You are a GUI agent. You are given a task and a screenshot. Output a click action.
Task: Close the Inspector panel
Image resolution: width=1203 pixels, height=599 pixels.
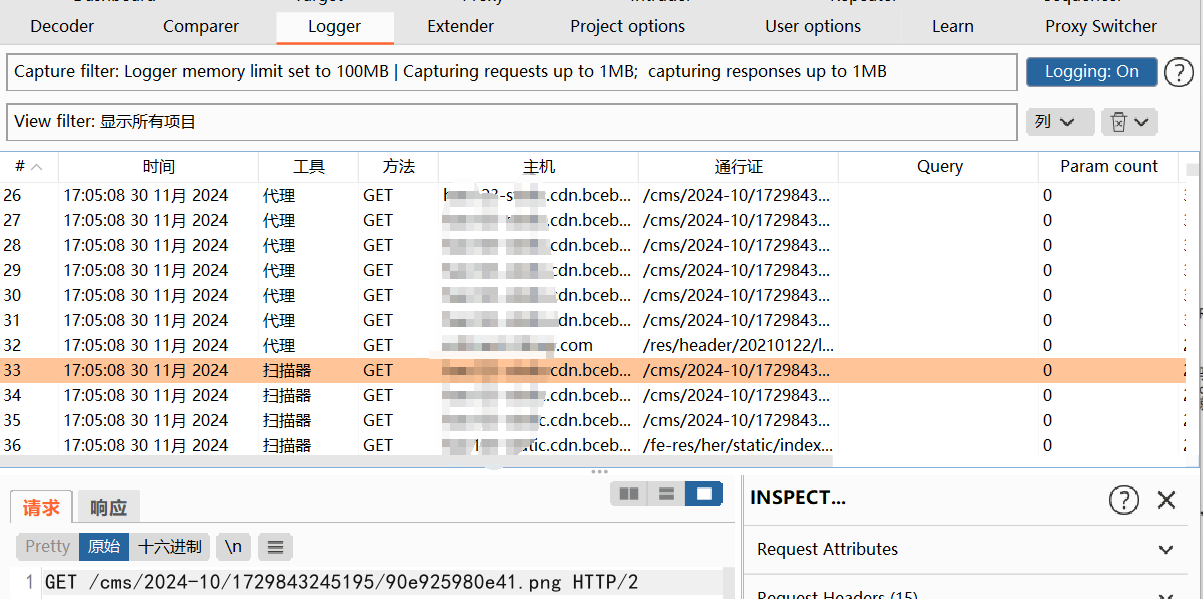pyautogui.click(x=1166, y=499)
